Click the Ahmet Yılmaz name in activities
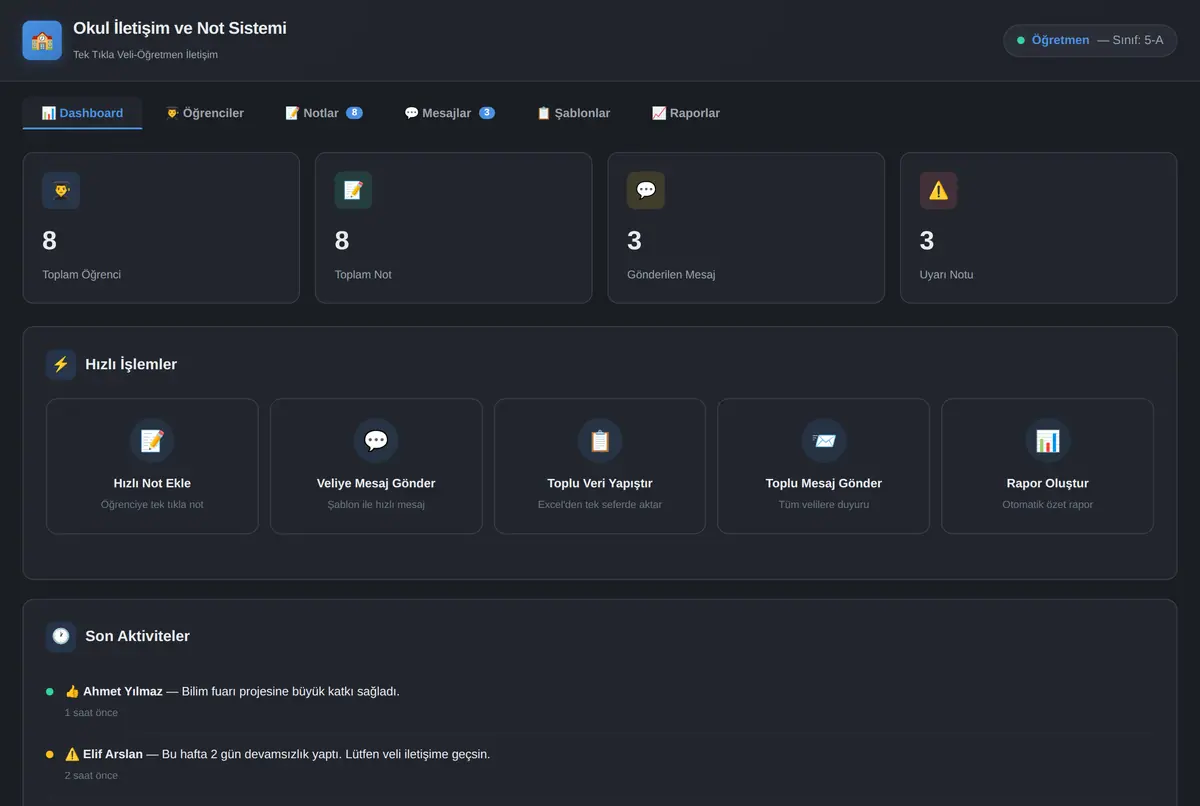 (x=123, y=691)
